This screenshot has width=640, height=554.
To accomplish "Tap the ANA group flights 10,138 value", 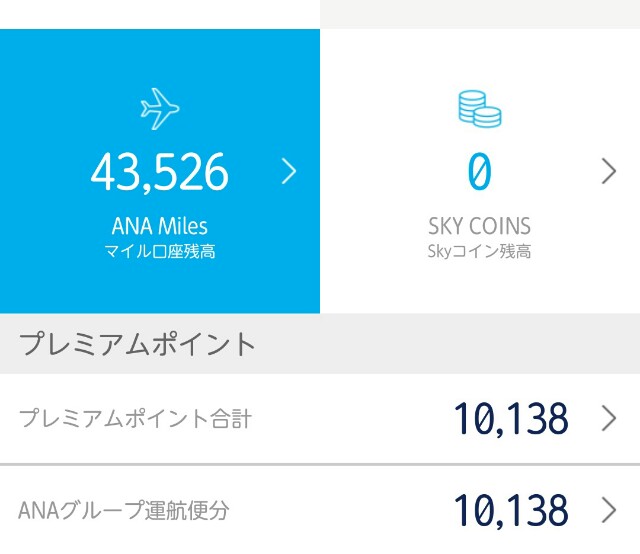I will point(511,510).
